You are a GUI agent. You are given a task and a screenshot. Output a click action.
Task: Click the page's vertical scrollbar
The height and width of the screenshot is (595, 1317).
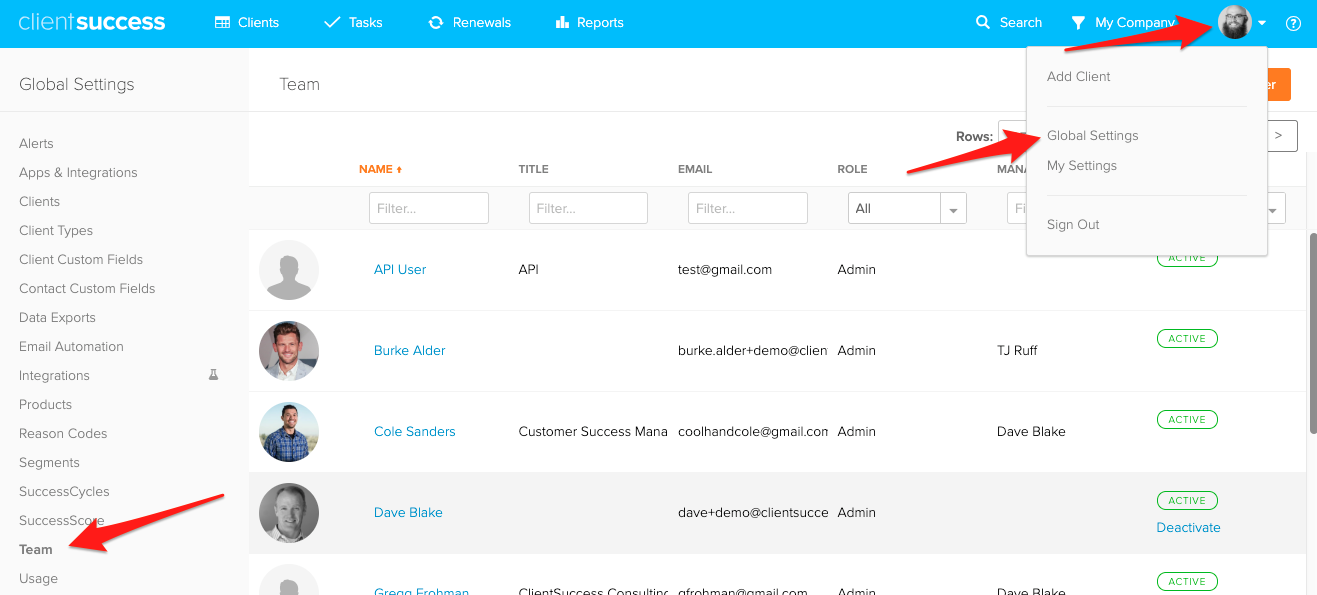[1312, 333]
